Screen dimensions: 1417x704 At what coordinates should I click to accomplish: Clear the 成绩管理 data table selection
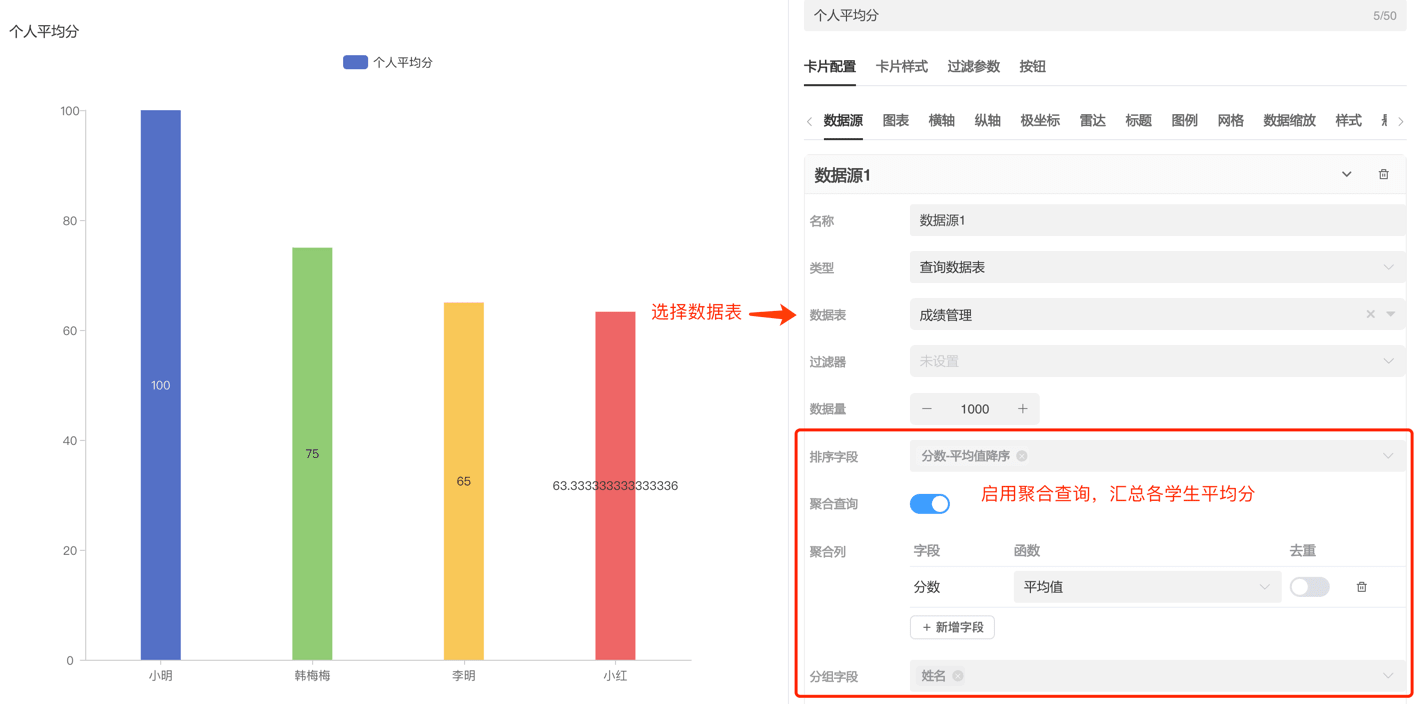[x=1370, y=315]
